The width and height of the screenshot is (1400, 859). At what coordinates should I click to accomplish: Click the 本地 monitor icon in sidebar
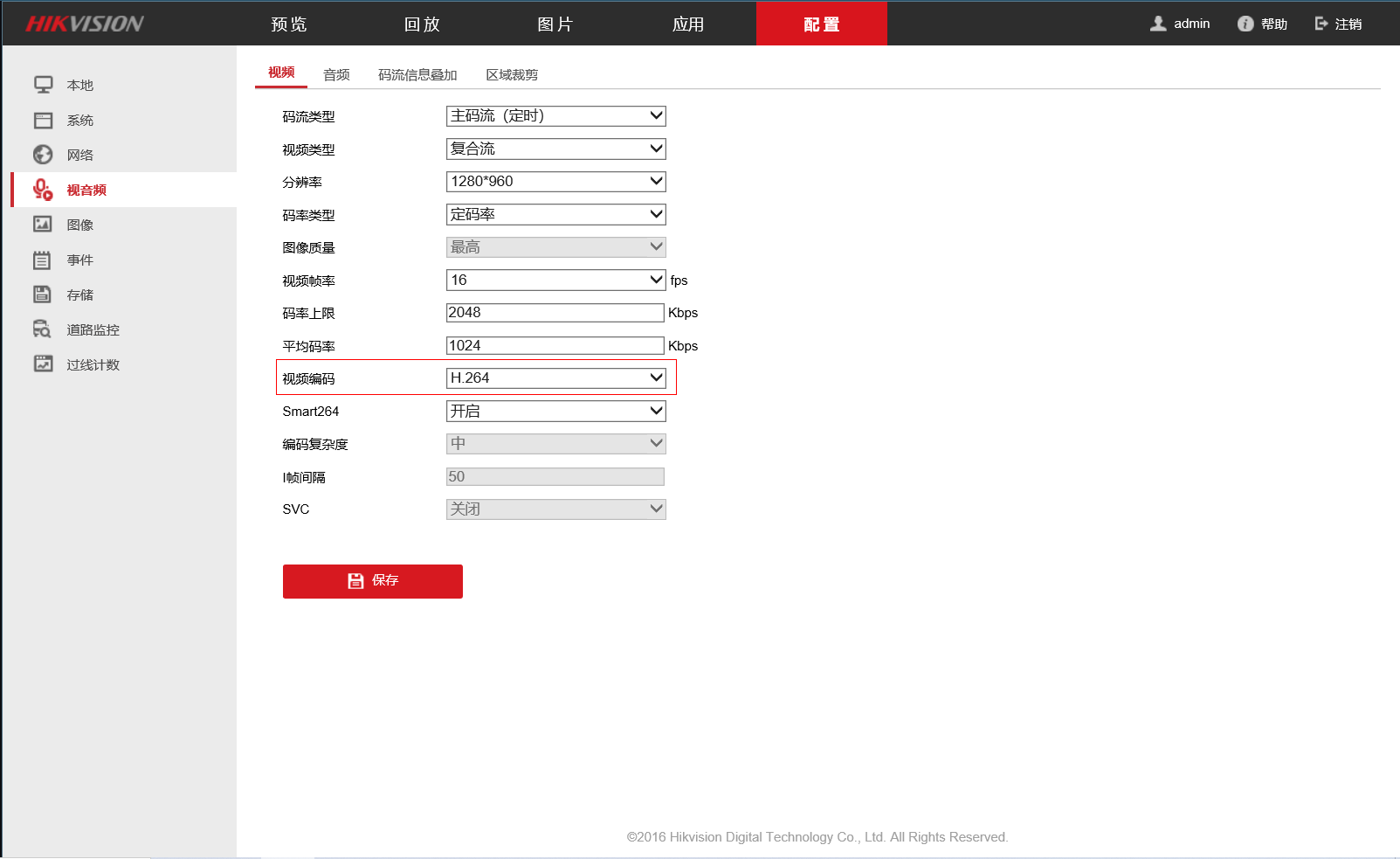[x=43, y=85]
